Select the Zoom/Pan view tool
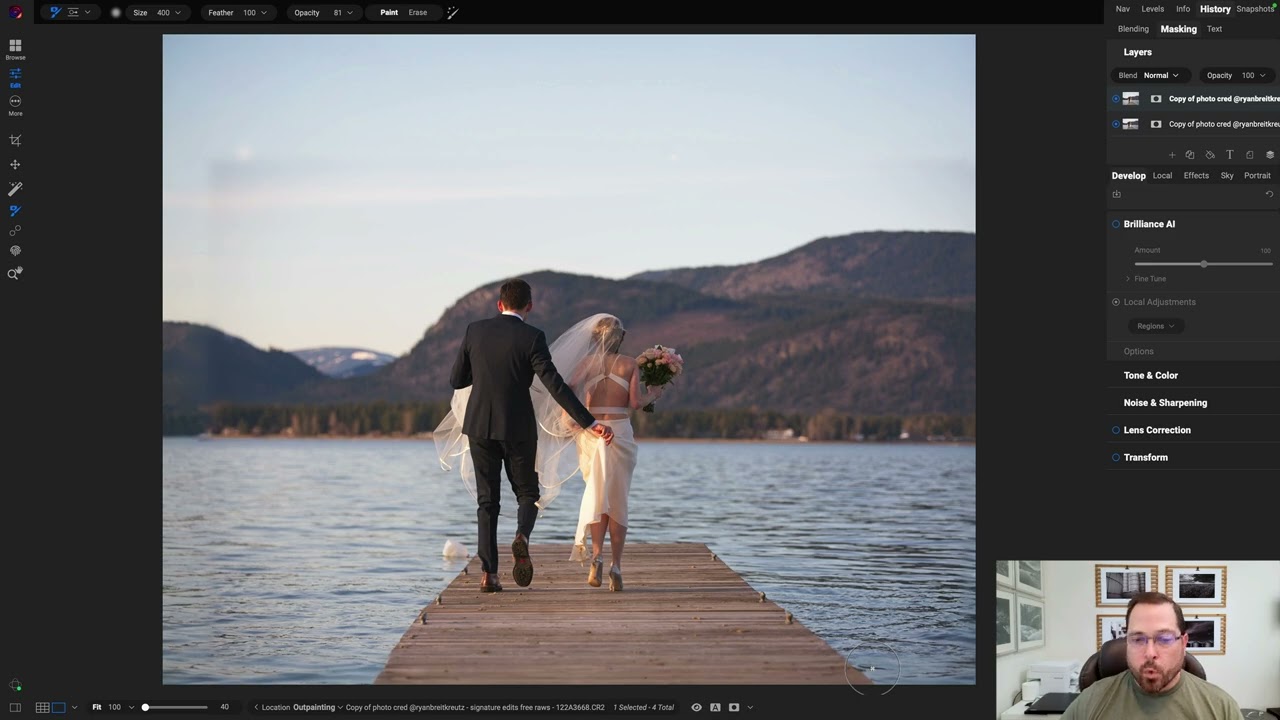Viewport: 1280px width, 720px height. (x=15, y=274)
